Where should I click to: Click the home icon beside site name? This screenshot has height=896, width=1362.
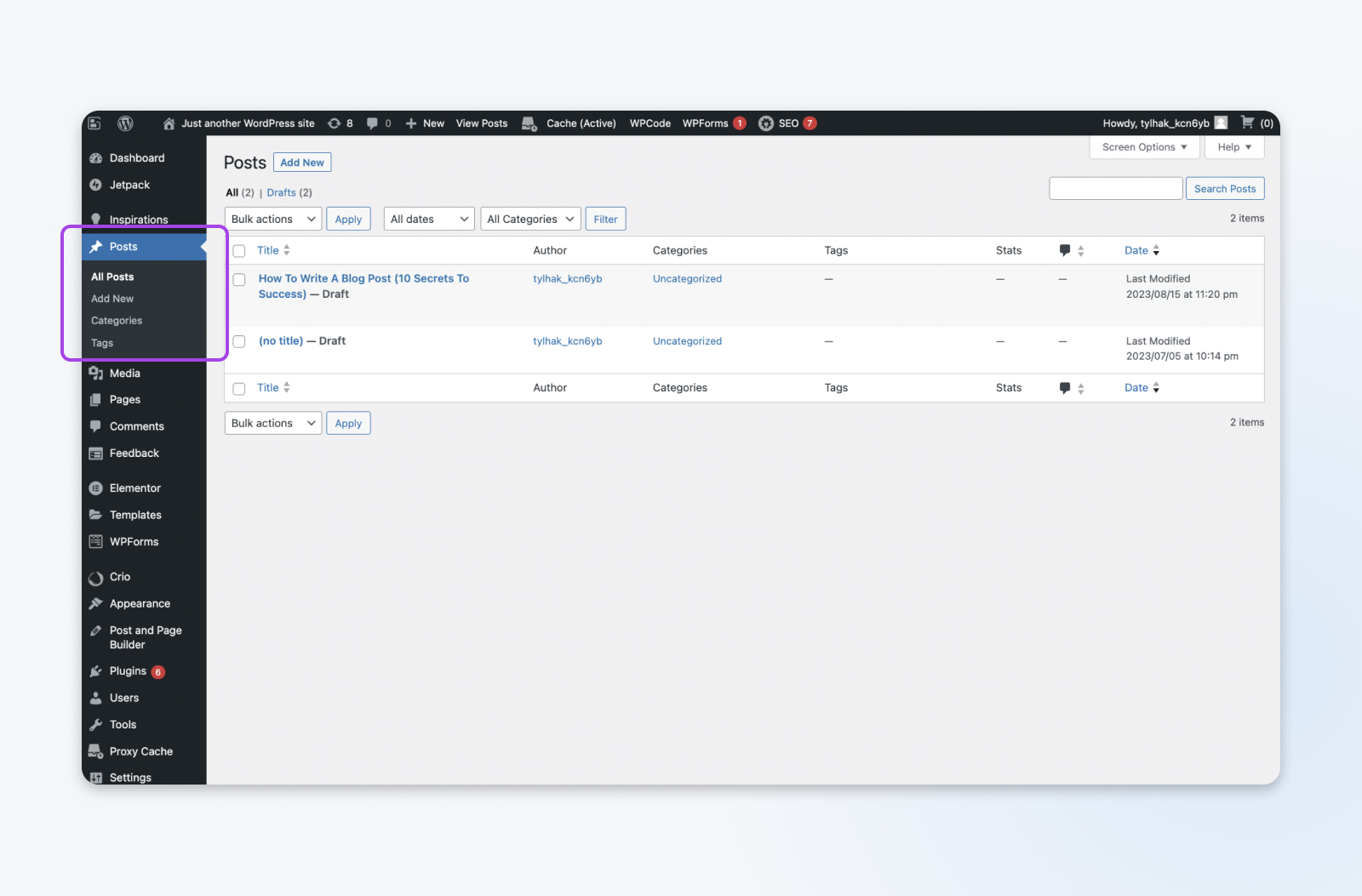[x=169, y=123]
